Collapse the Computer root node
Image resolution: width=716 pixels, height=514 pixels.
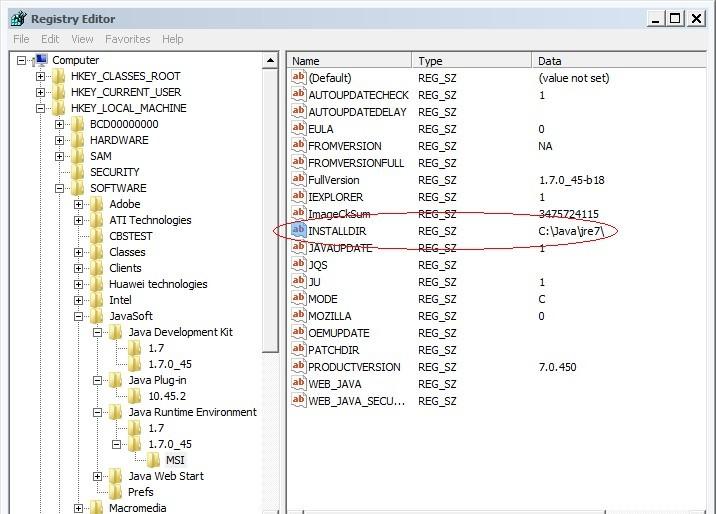tap(21, 60)
